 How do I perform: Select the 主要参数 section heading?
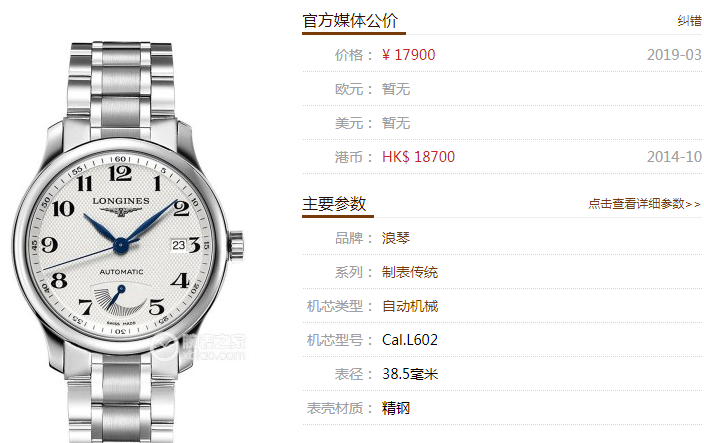coord(334,204)
